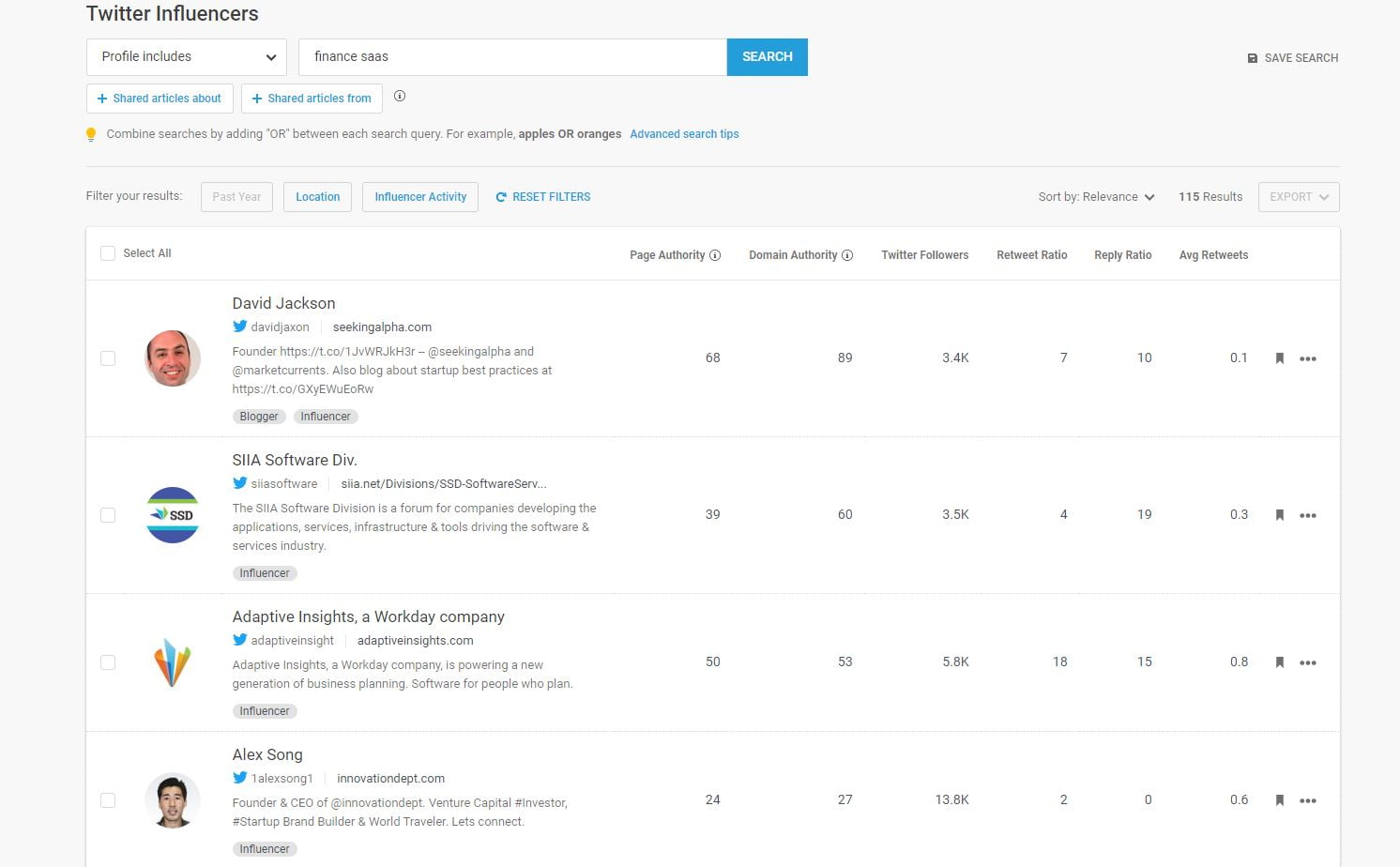Bookmark the Adaptive Insights influencer
The height and width of the screenshot is (867, 1400).
pyautogui.click(x=1279, y=662)
